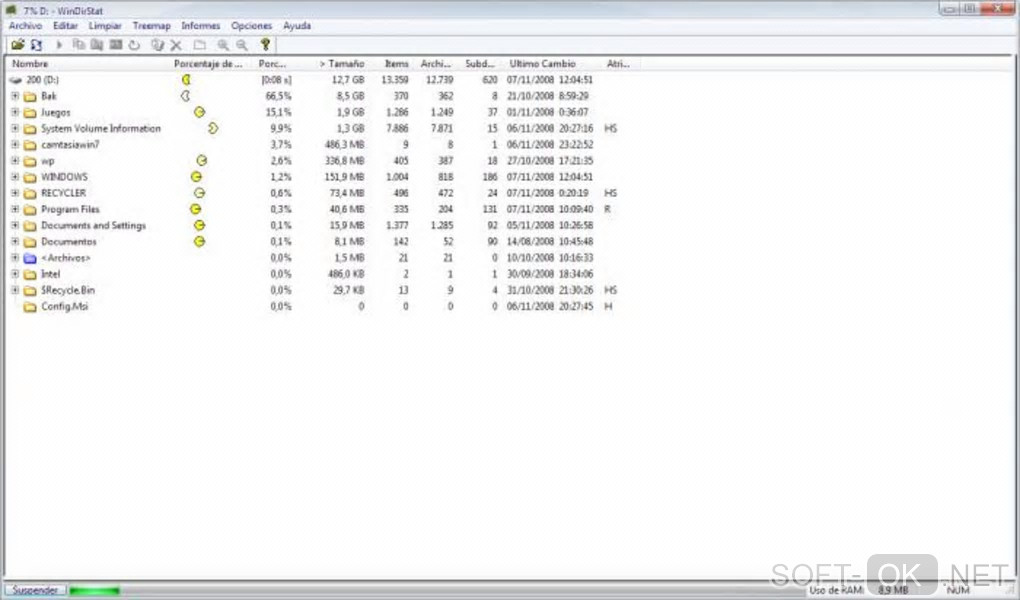Click the [0:08 s] scan time value
1020x600 pixels.
click(276, 80)
